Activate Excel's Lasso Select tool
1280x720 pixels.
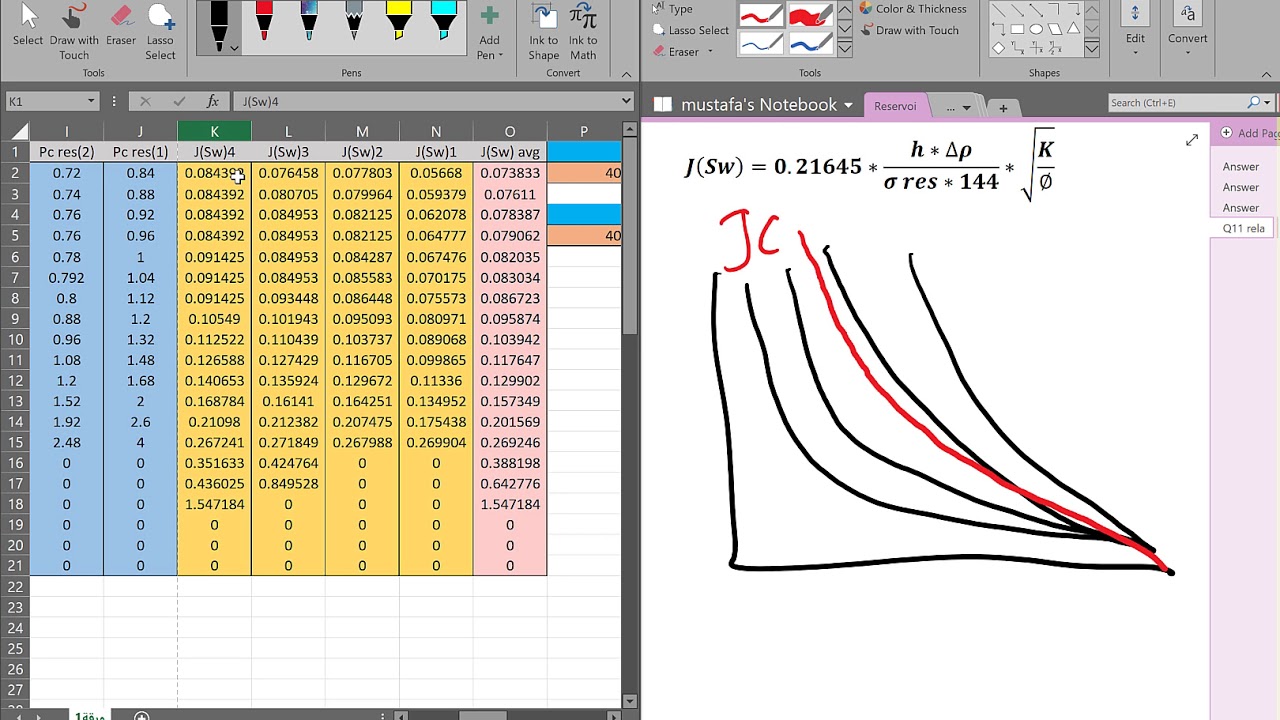coord(160,30)
